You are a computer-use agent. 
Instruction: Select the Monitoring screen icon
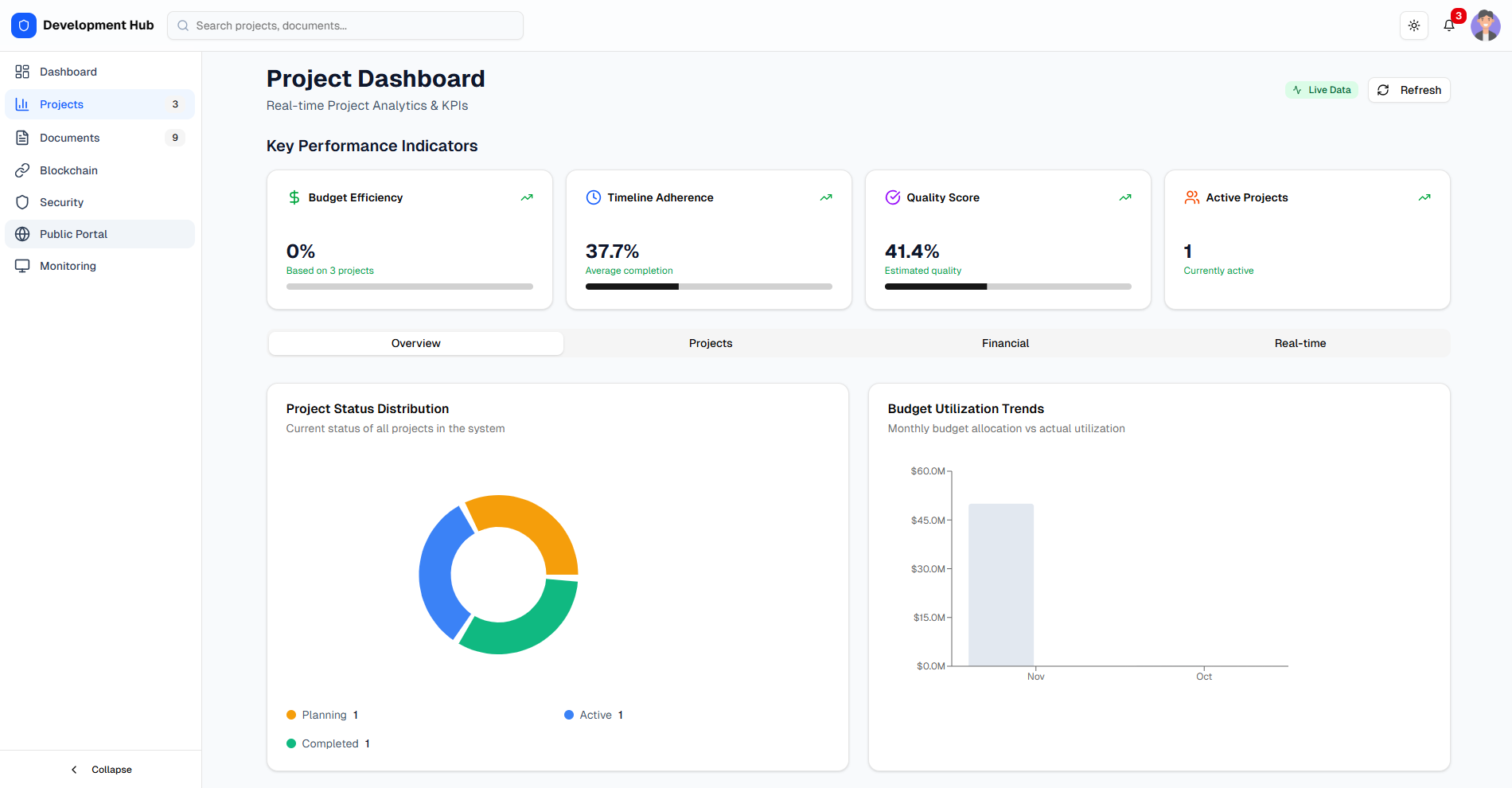pos(21,265)
